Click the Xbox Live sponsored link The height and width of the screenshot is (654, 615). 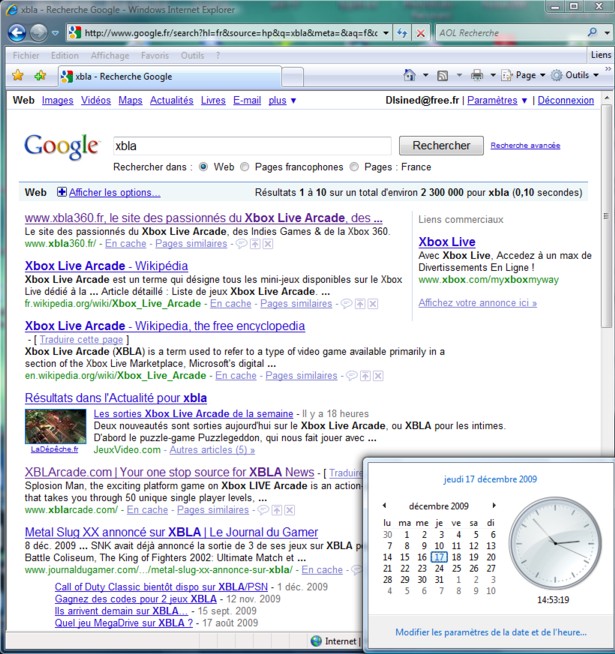click(447, 242)
